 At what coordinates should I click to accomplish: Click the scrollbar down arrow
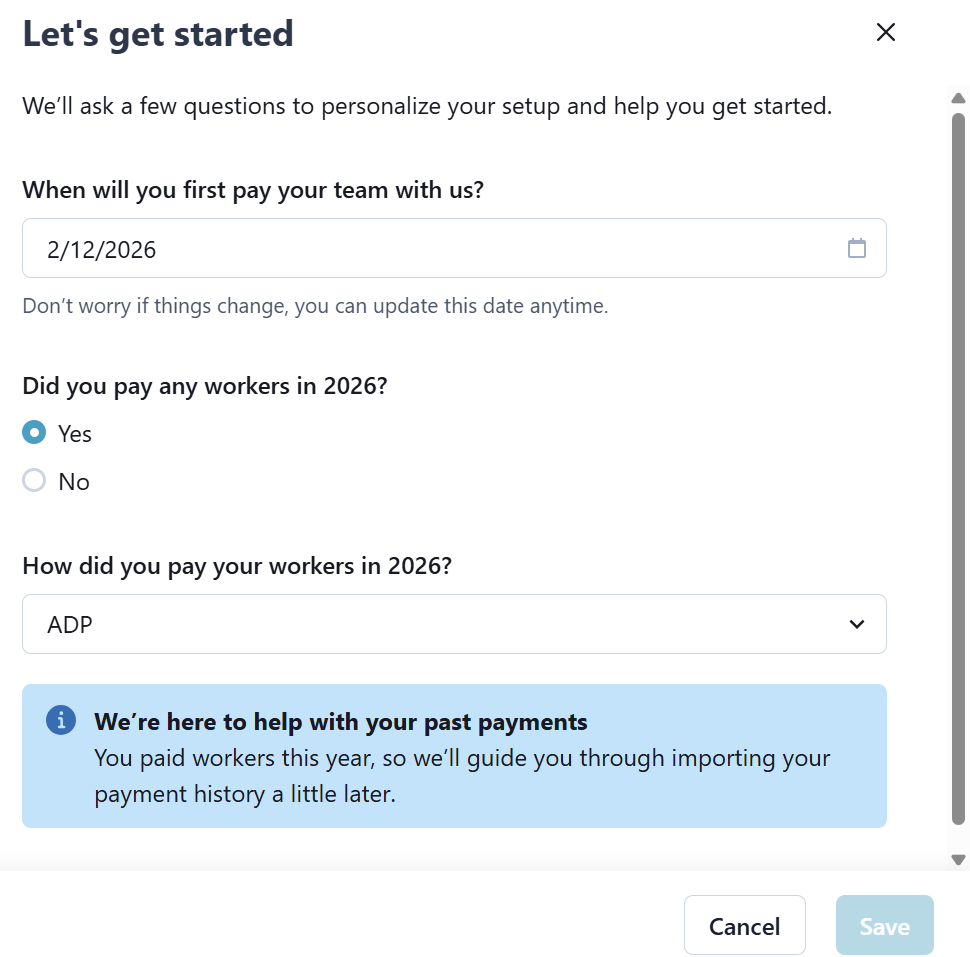click(x=958, y=860)
